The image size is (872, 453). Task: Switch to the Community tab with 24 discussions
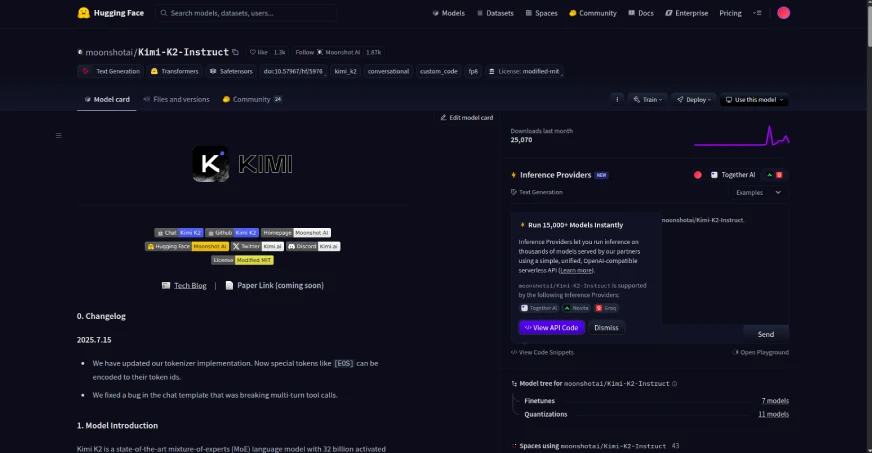pyautogui.click(x=252, y=99)
